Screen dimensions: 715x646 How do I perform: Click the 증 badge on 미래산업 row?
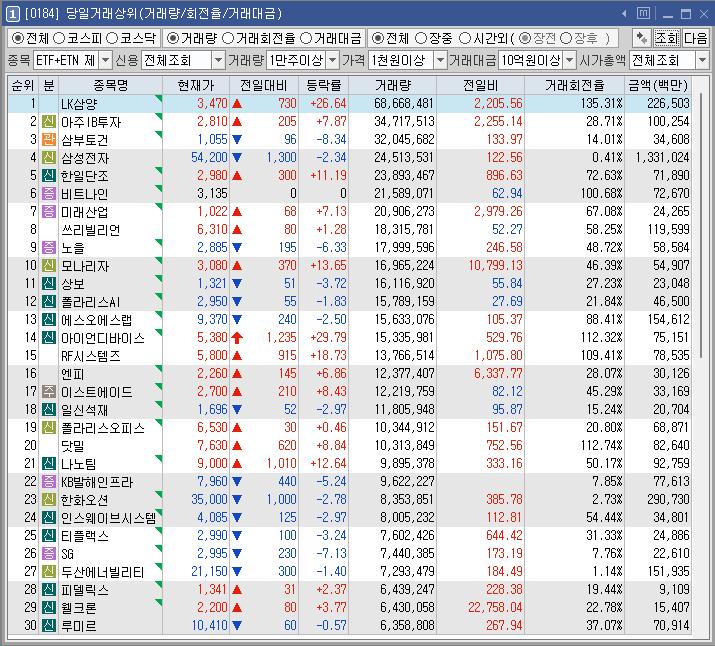point(49,211)
